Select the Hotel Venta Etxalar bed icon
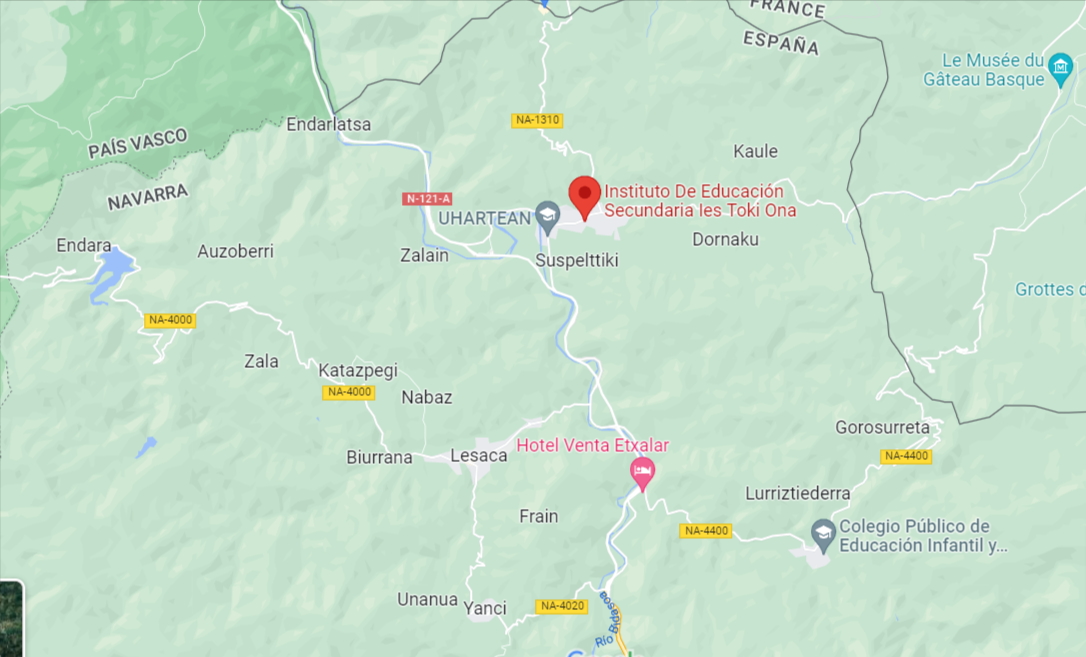 (x=643, y=474)
